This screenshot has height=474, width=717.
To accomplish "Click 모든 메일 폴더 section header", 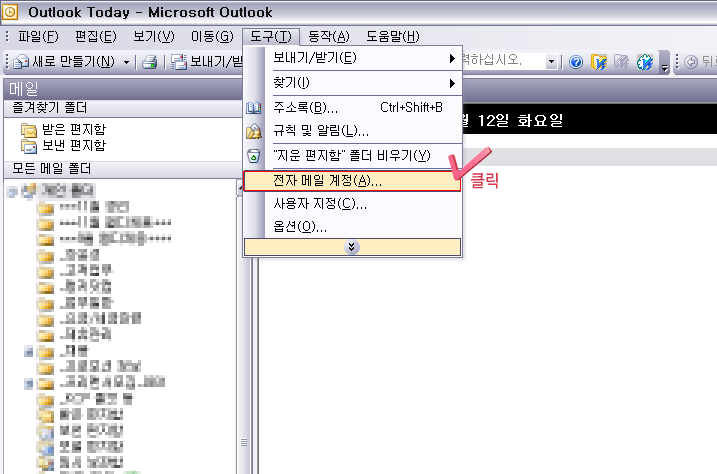I will pyautogui.click(x=123, y=169).
